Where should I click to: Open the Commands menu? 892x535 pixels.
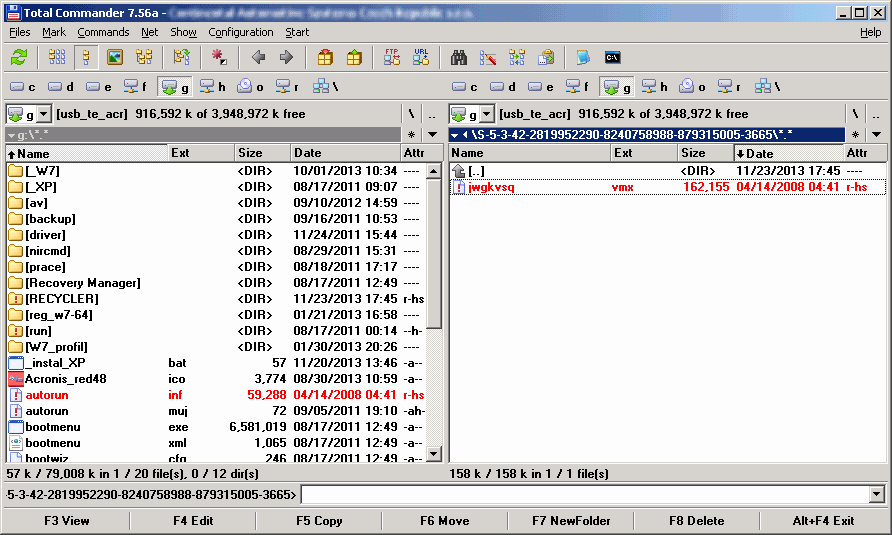click(103, 32)
